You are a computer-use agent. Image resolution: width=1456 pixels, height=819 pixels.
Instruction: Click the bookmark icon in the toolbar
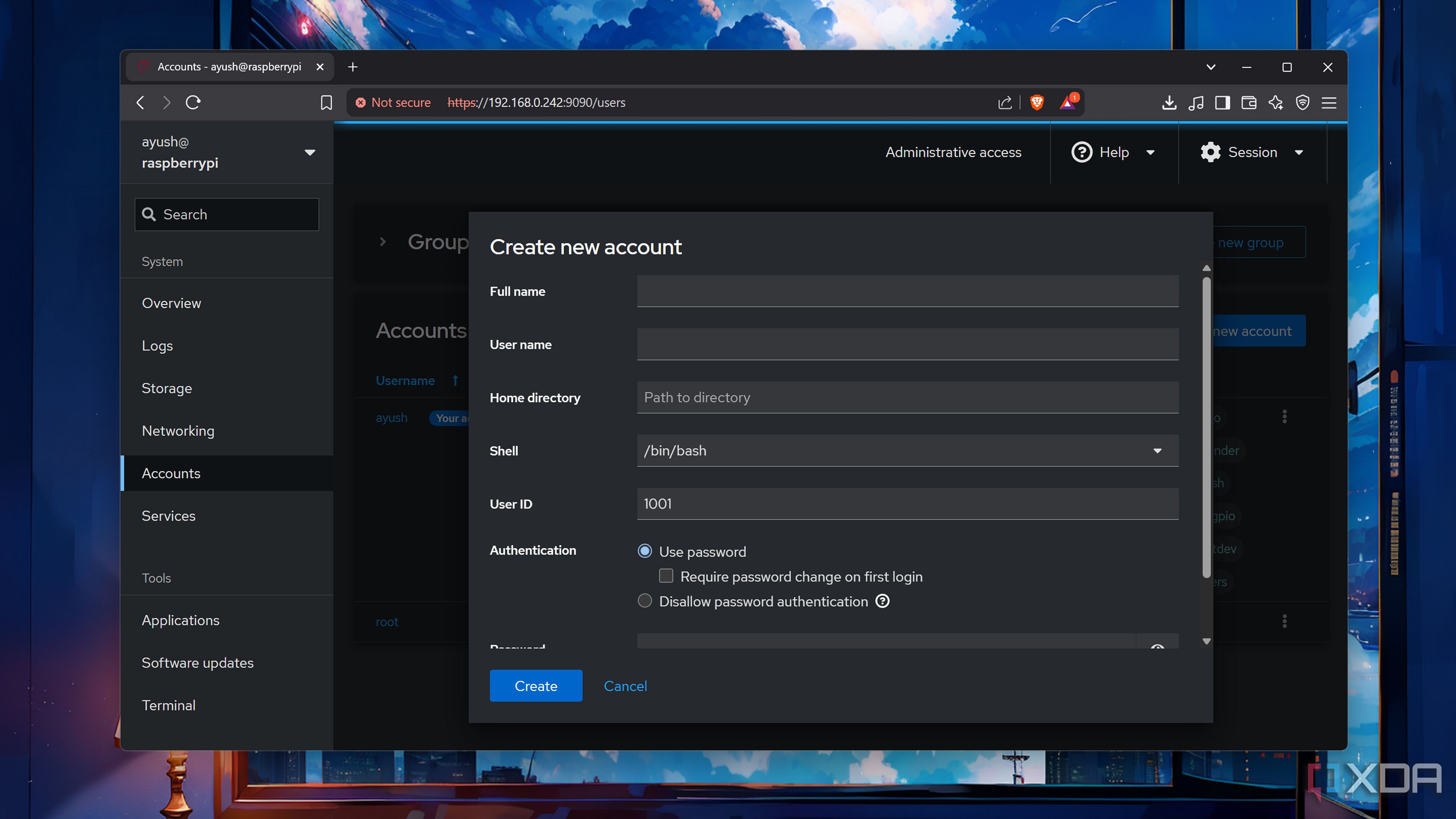coord(326,102)
